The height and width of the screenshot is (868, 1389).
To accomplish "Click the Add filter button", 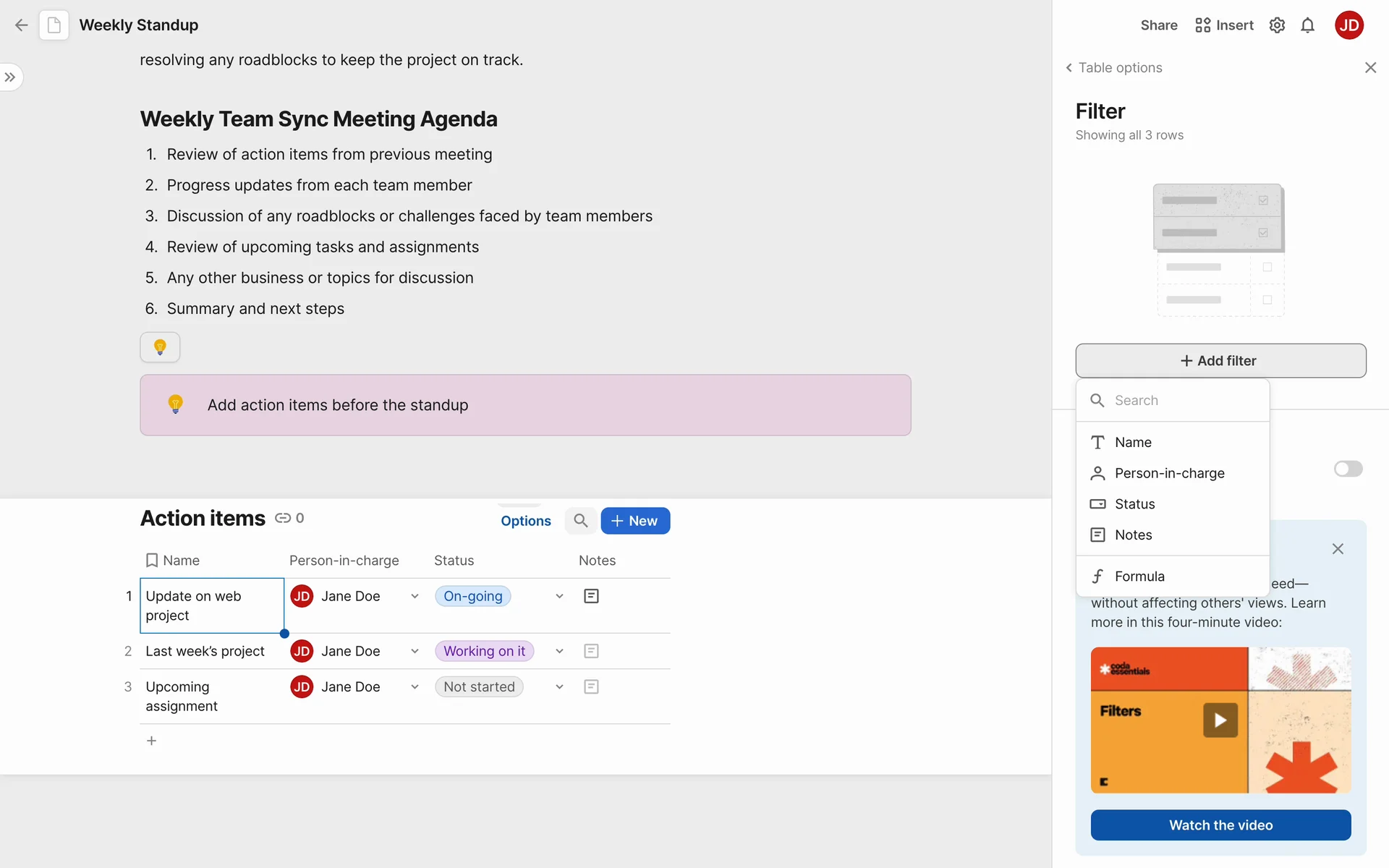I will coord(1220,360).
